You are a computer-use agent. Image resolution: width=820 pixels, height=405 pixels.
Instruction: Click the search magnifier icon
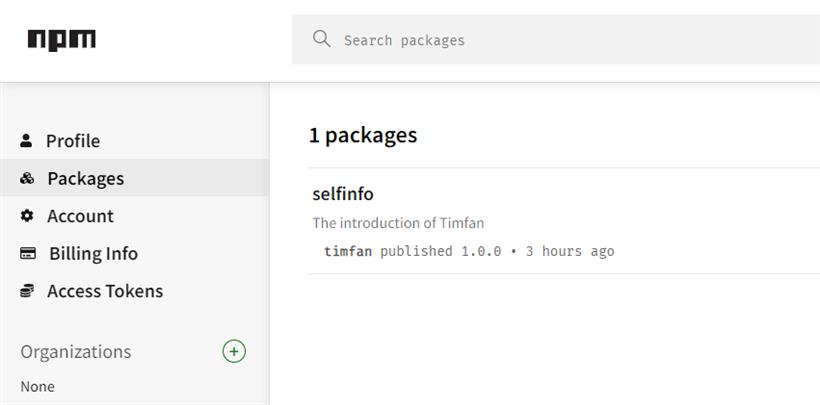[321, 39]
